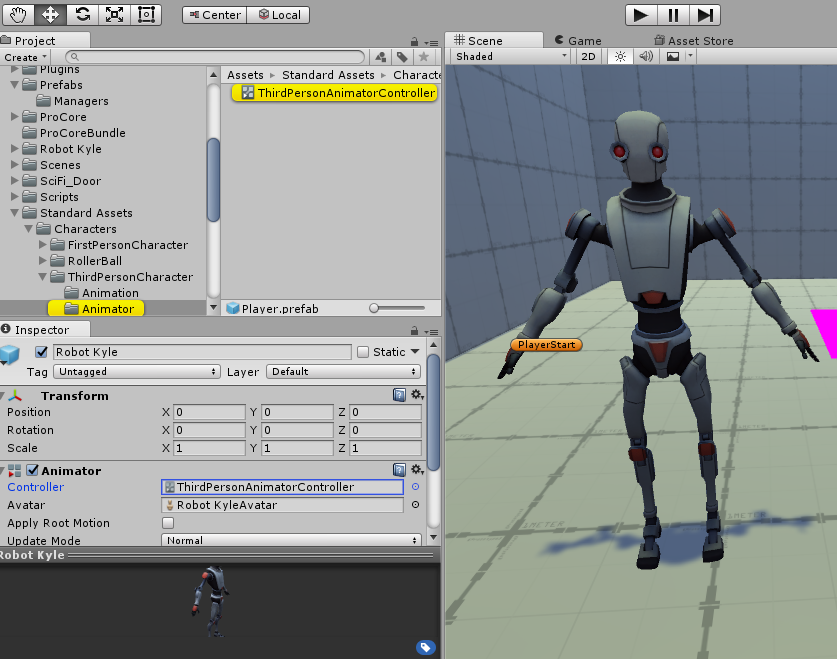Select the Rect transform tool
Screen dimensions: 837x659
point(146,14)
